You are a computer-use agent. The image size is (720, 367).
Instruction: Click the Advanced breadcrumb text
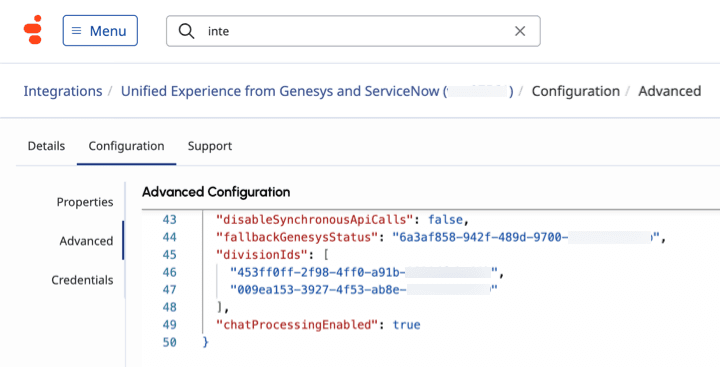tap(669, 91)
